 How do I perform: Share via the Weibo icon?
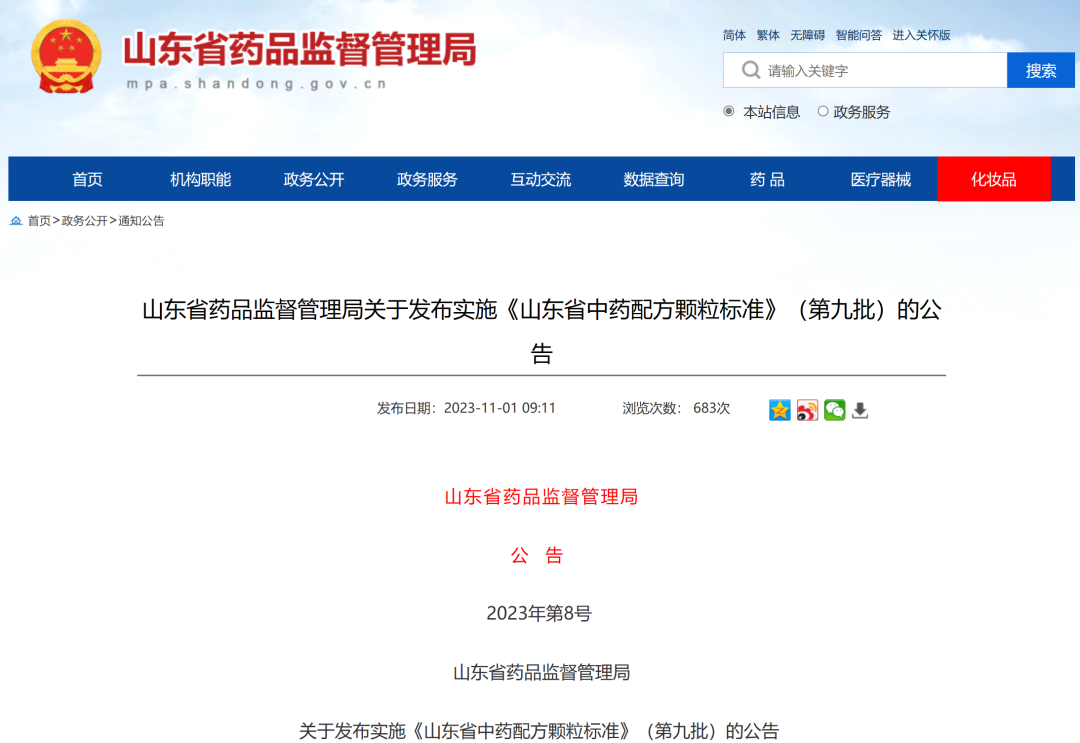pos(807,410)
